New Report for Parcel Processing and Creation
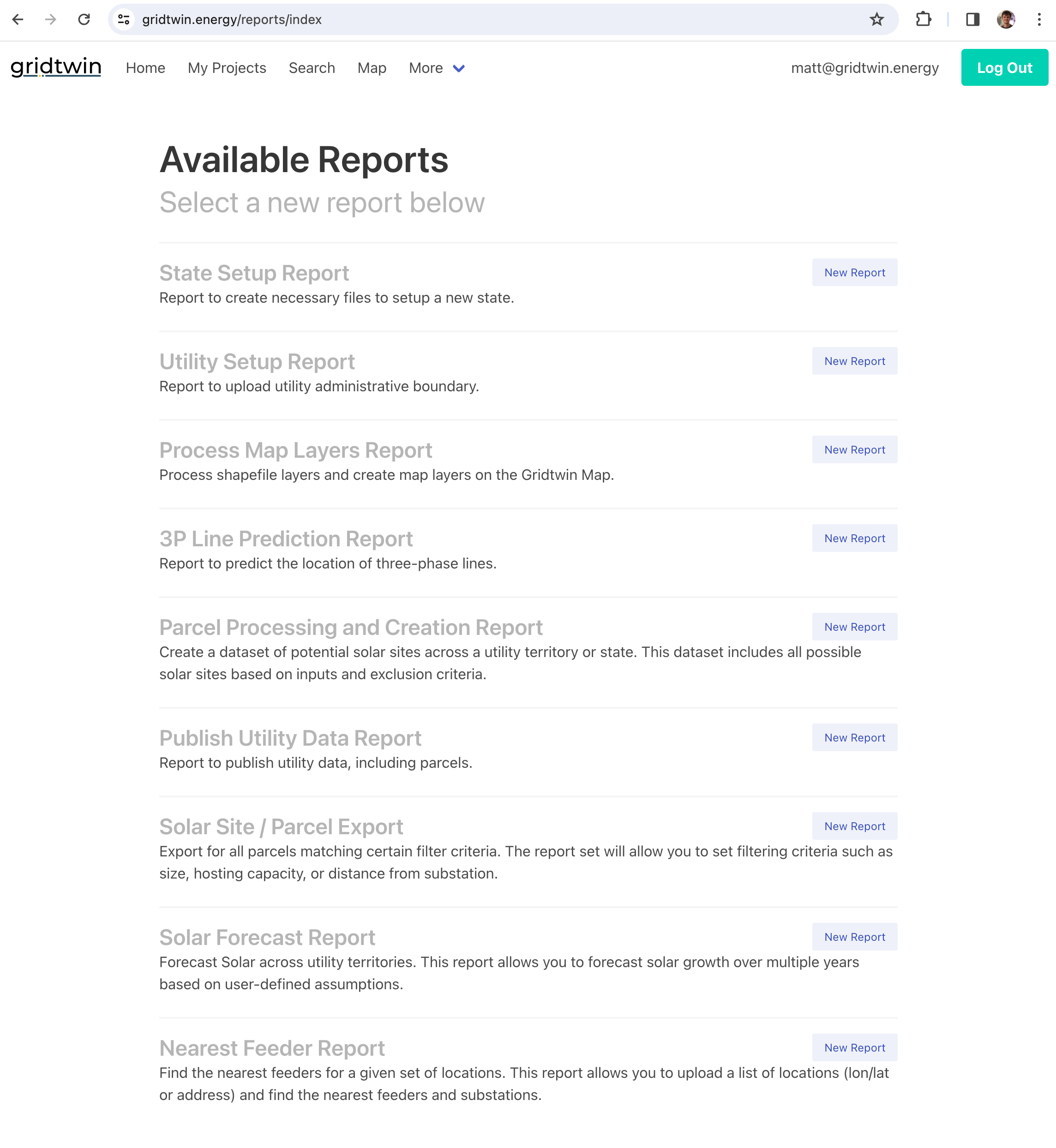 tap(854, 627)
